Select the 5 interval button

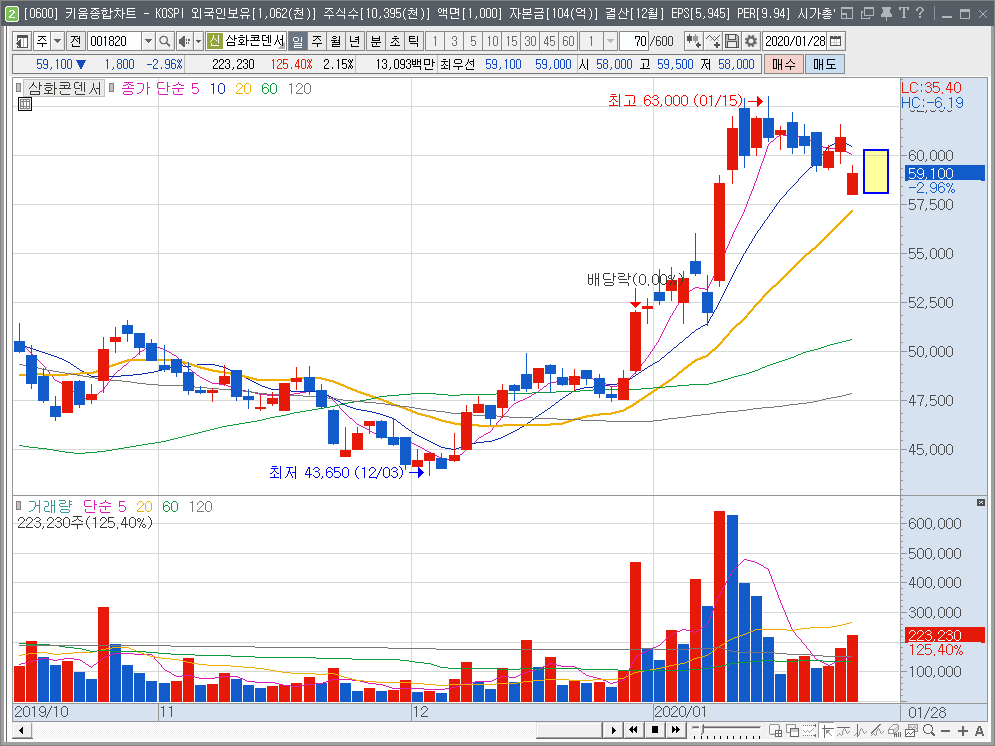(473, 41)
